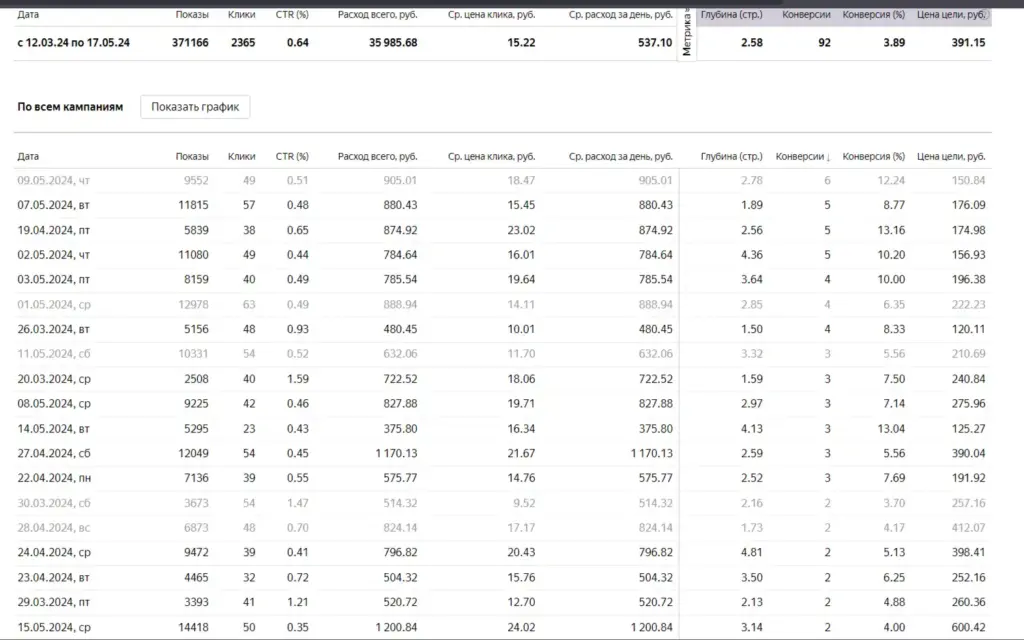
Task: Sort table by the Дата column header
Action: (x=28, y=156)
